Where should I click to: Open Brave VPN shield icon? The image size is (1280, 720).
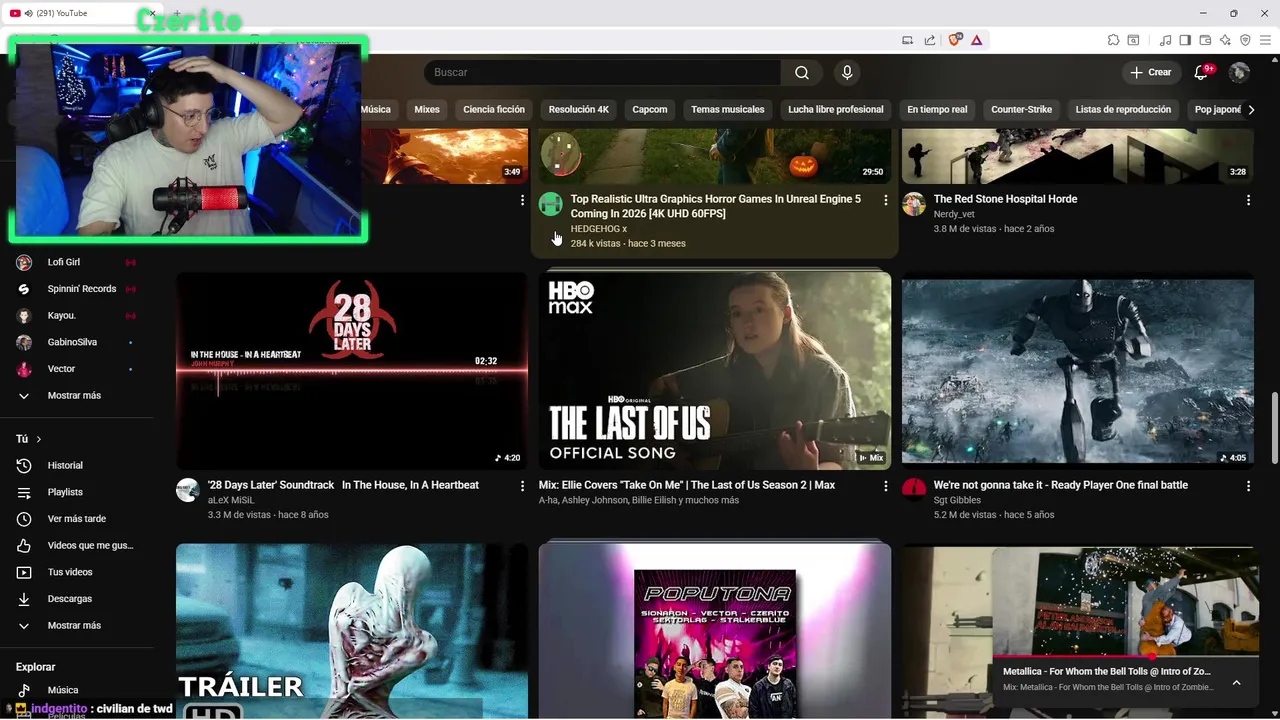[x=1245, y=40]
